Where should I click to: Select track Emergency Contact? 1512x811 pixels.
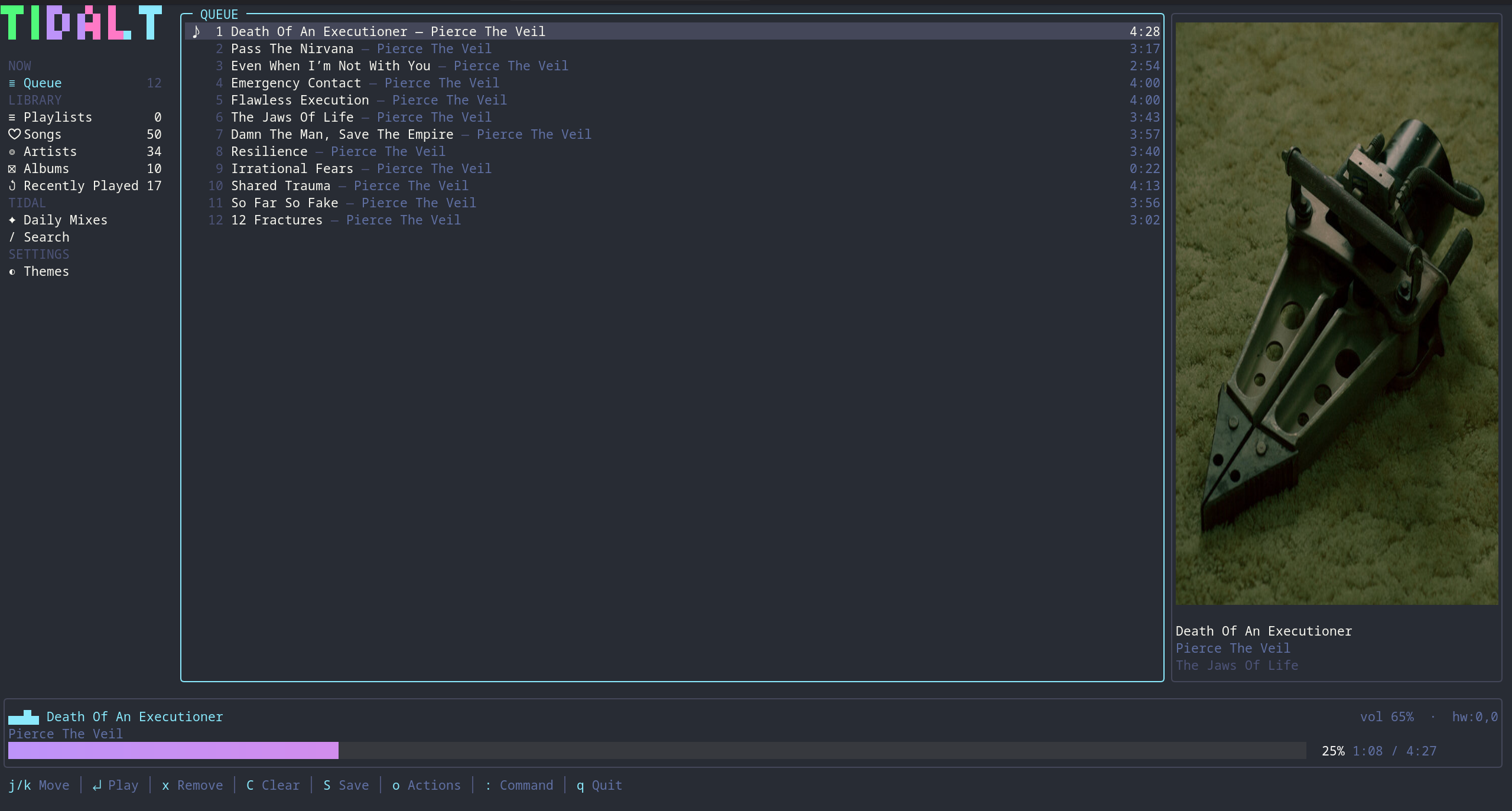point(672,83)
